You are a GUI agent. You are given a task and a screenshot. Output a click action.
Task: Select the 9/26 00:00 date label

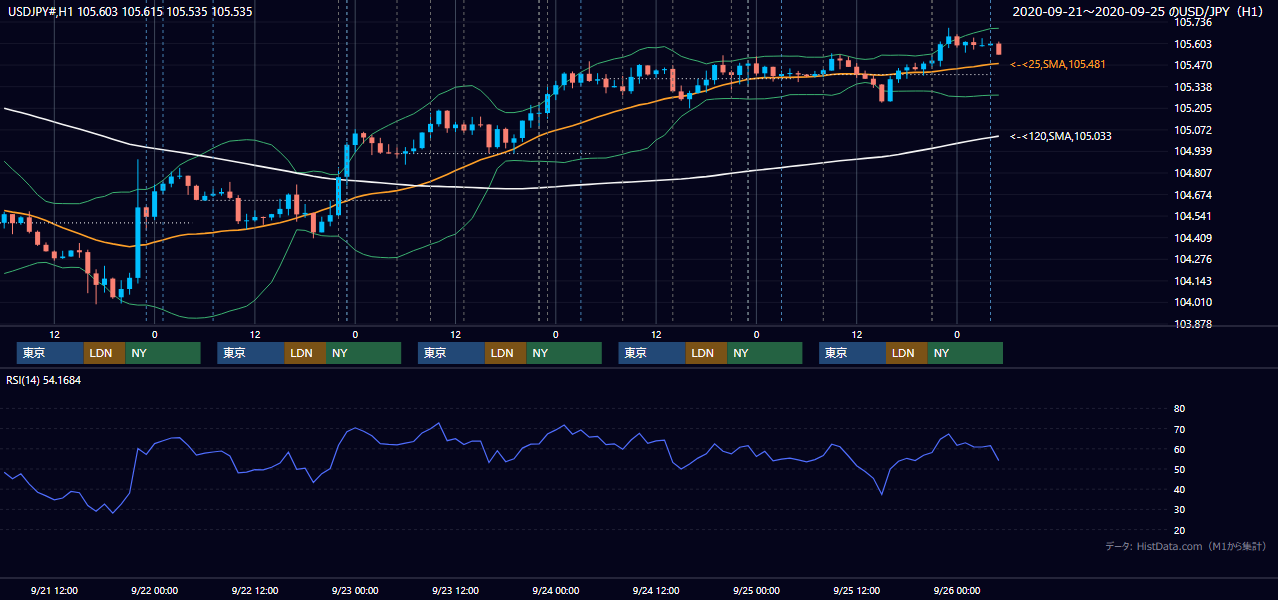tap(956, 590)
